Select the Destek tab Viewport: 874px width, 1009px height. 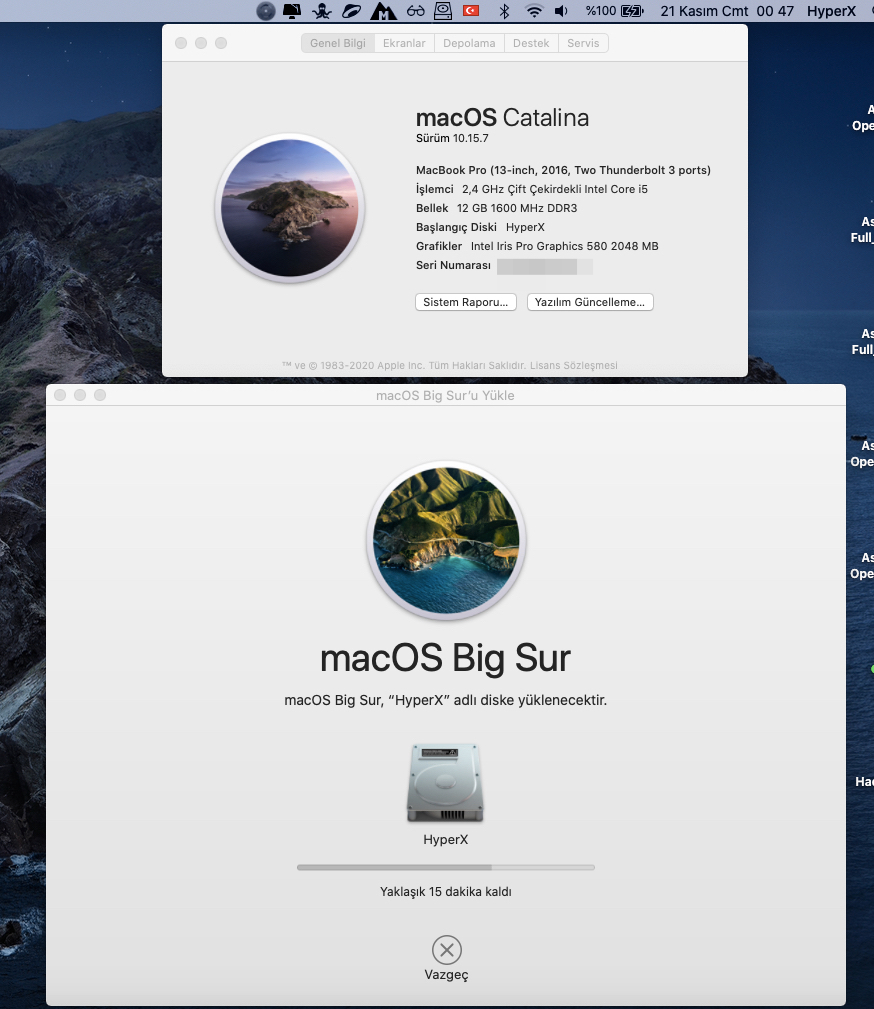531,43
